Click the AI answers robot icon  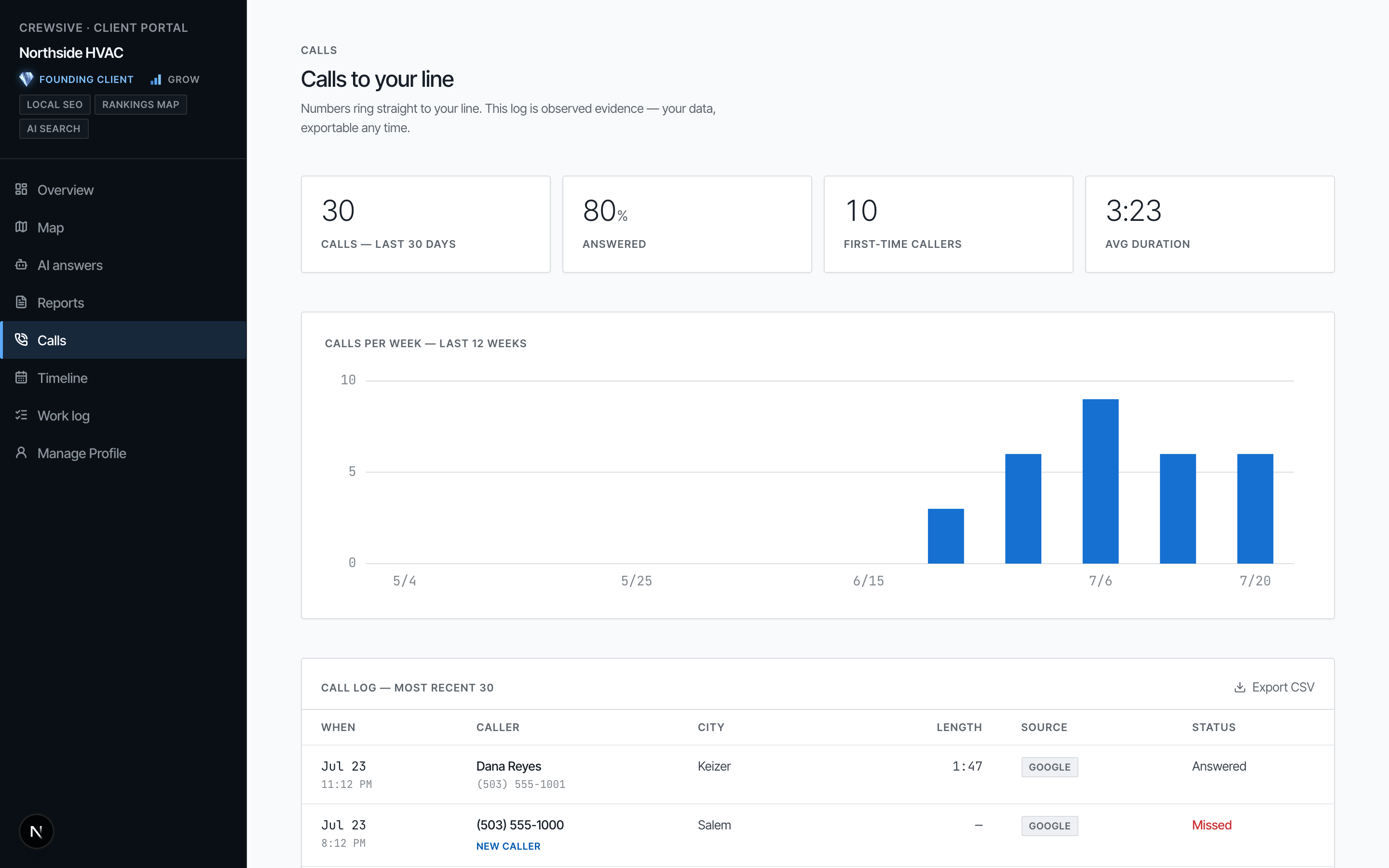click(21, 265)
